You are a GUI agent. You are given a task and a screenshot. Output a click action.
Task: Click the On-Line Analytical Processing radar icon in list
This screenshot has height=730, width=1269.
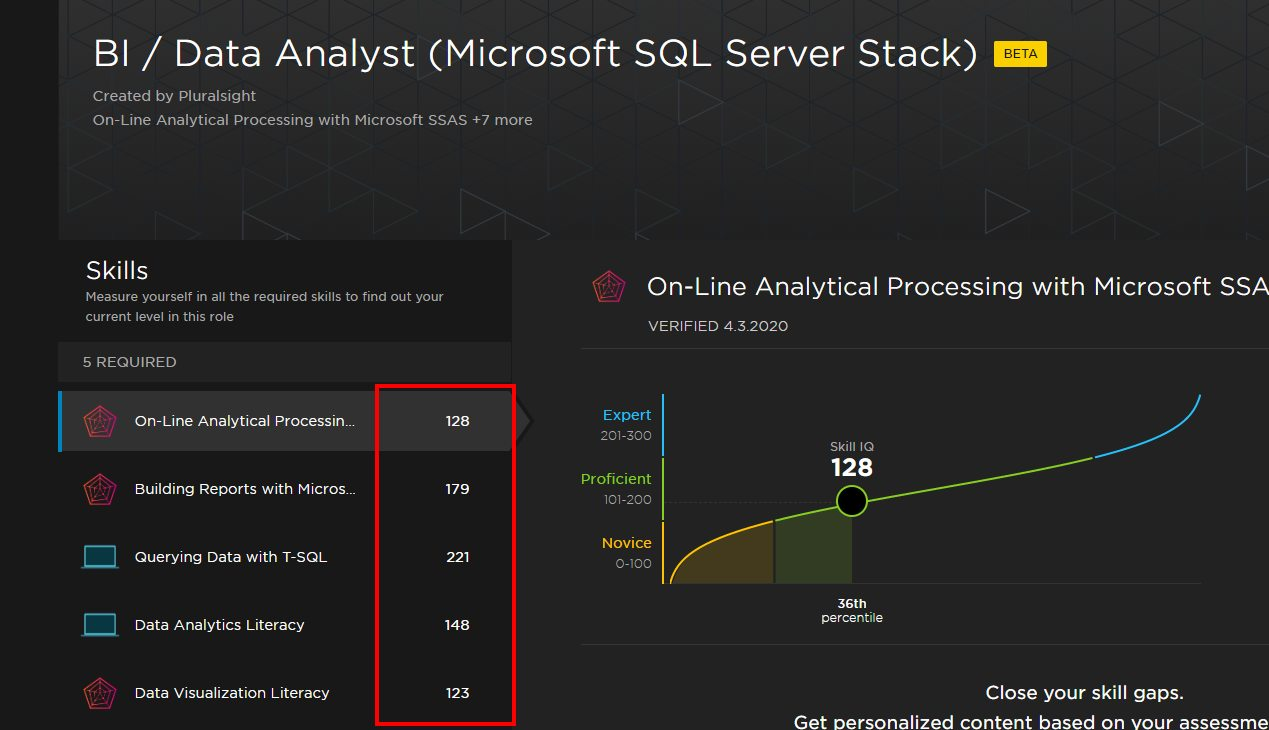click(99, 421)
